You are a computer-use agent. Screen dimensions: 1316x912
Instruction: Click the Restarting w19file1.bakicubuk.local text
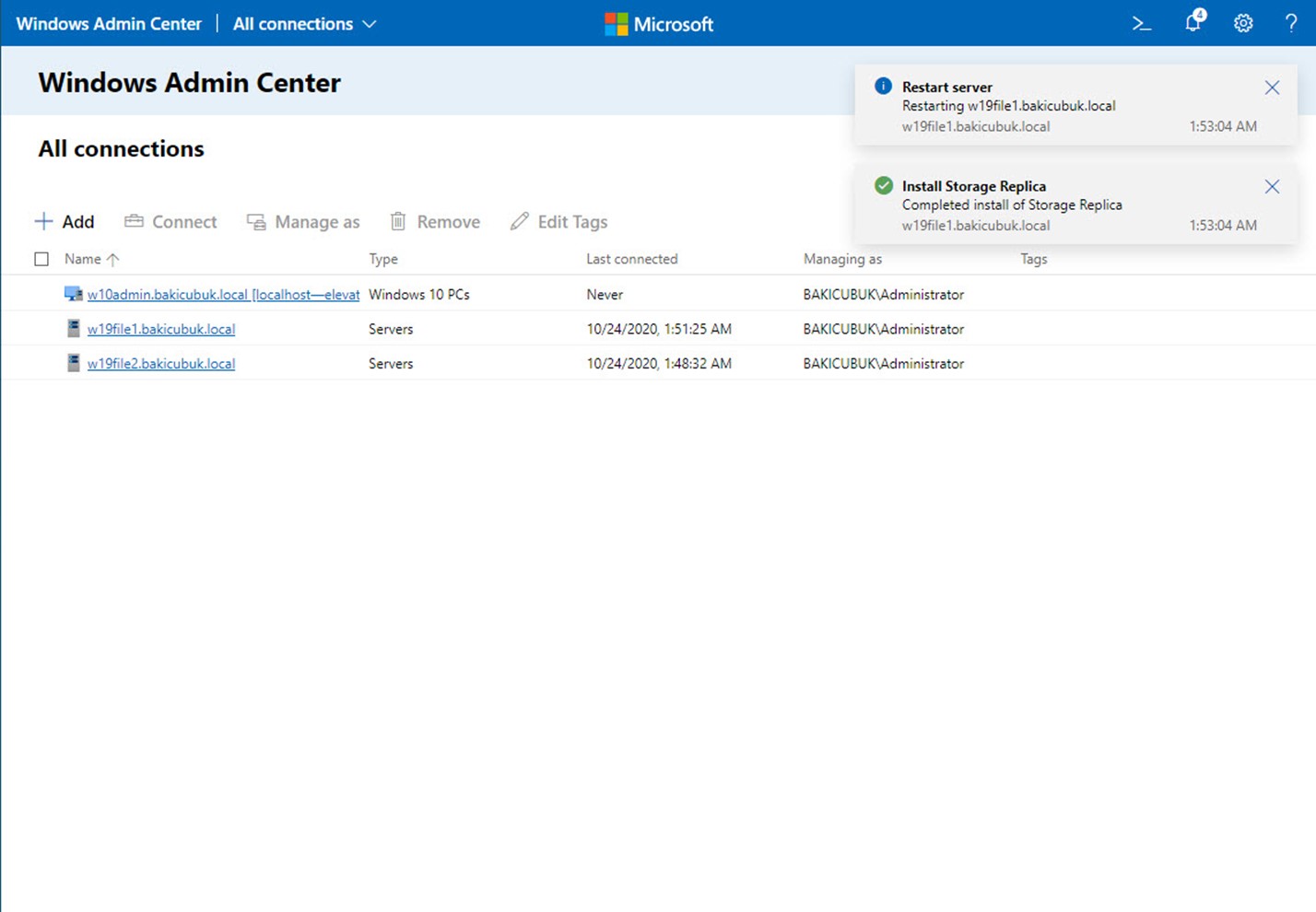[1008, 106]
